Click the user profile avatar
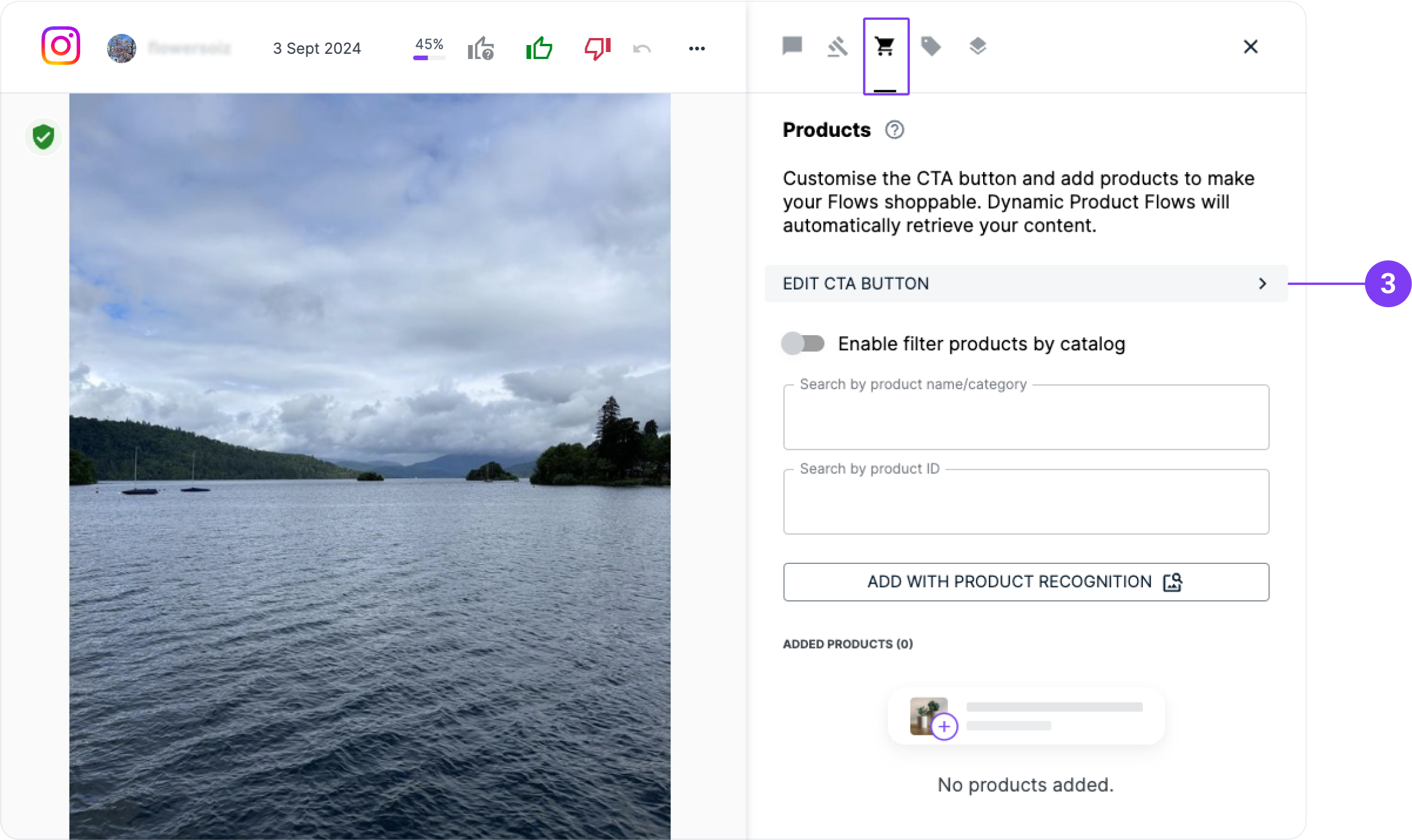This screenshot has height=840, width=1412. point(122,48)
